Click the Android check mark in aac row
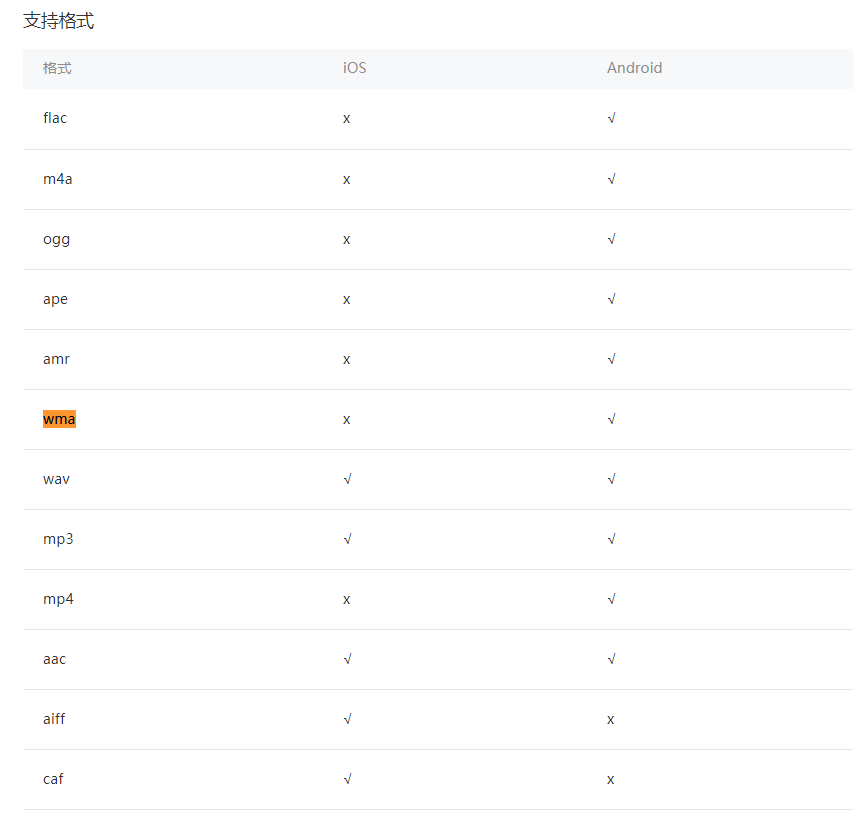853x813 pixels. click(x=611, y=659)
